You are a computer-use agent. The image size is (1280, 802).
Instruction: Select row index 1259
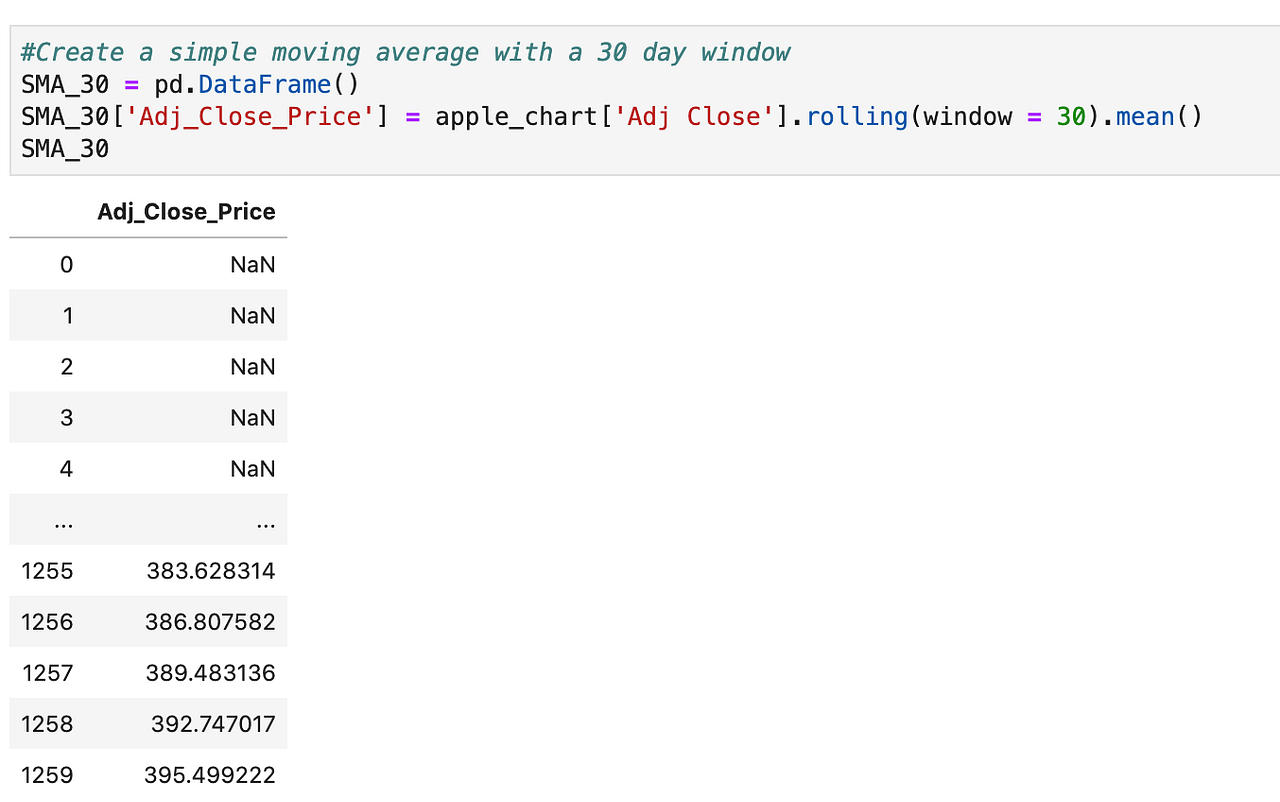(48, 774)
